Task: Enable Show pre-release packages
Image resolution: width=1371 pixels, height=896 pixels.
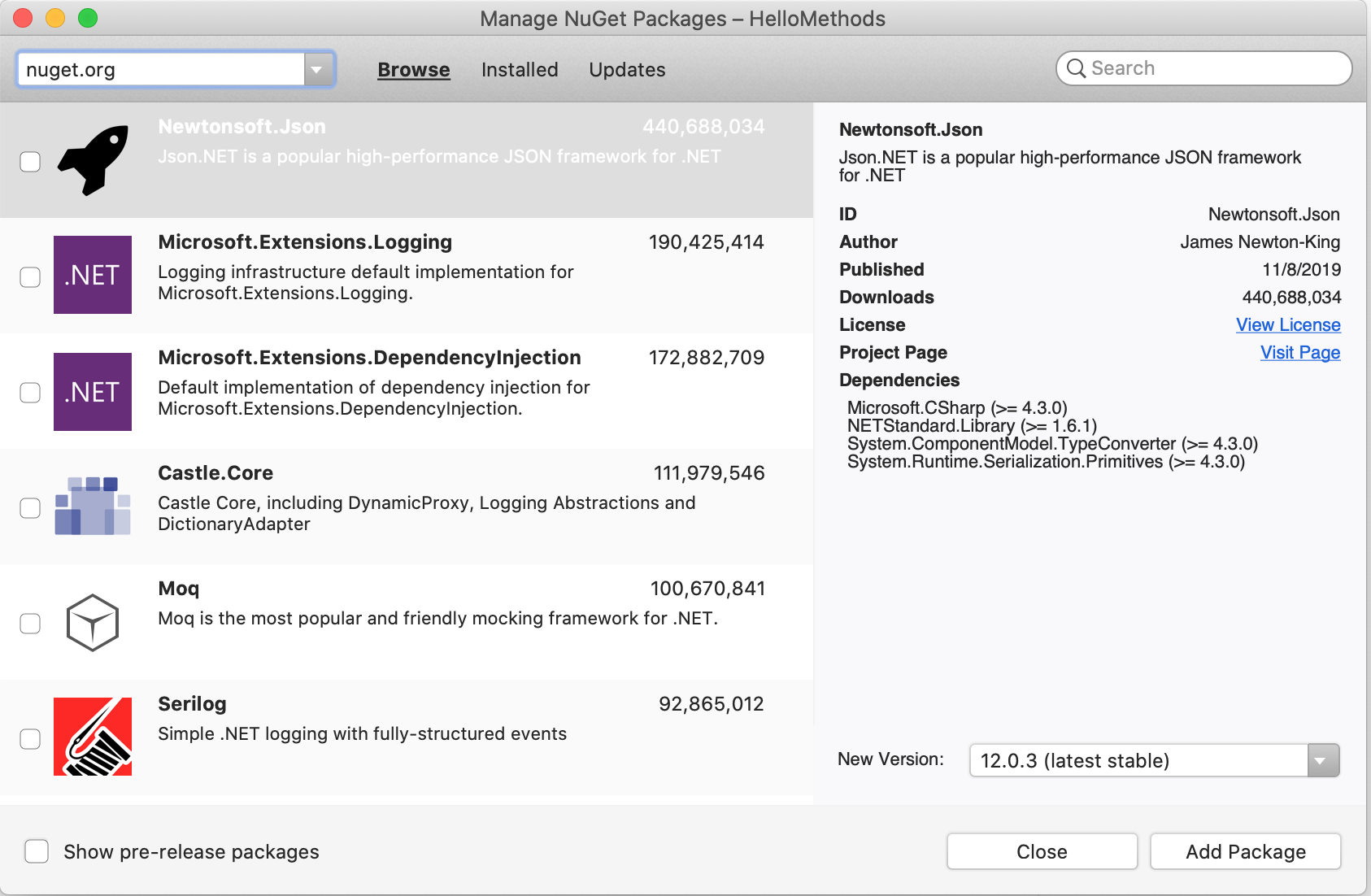Action: pyautogui.click(x=37, y=851)
